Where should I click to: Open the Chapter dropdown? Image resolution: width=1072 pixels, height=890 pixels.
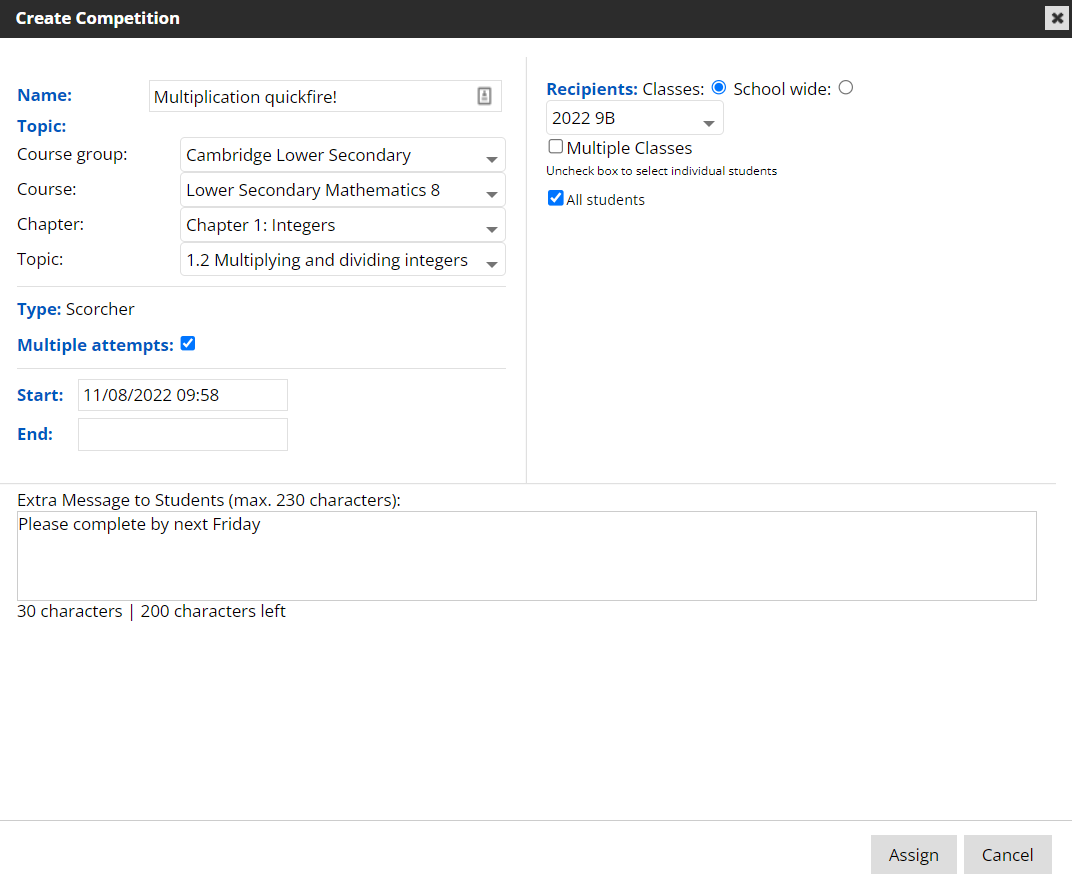click(x=342, y=225)
